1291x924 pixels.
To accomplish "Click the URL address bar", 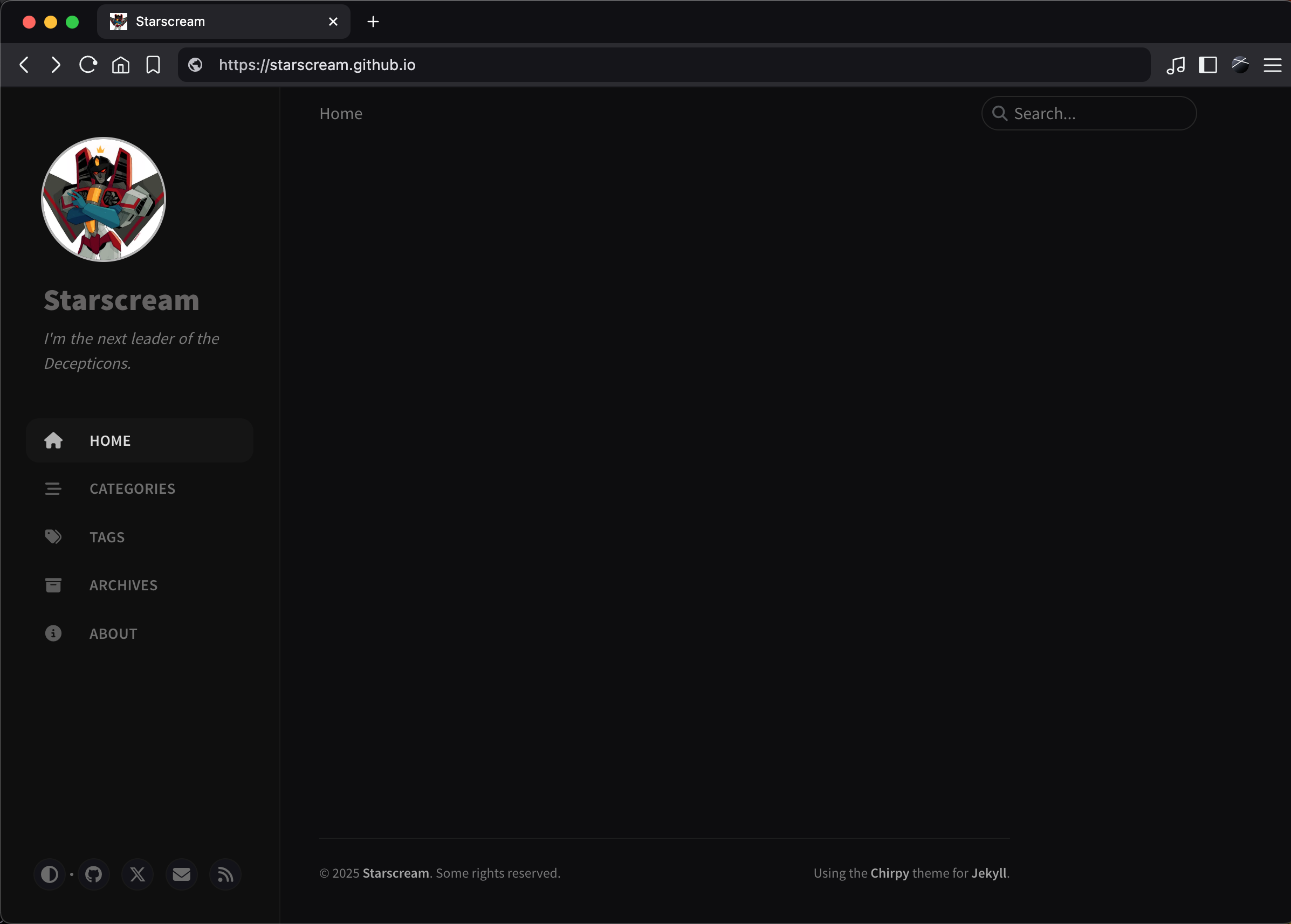I will pyautogui.click(x=664, y=65).
